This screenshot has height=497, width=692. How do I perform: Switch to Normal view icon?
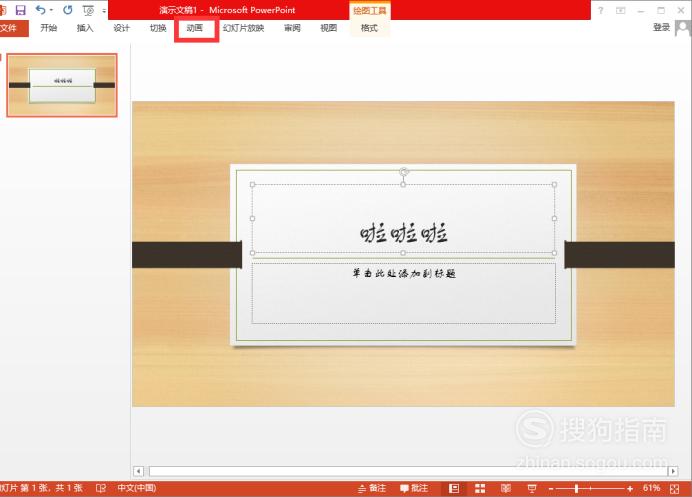454,488
